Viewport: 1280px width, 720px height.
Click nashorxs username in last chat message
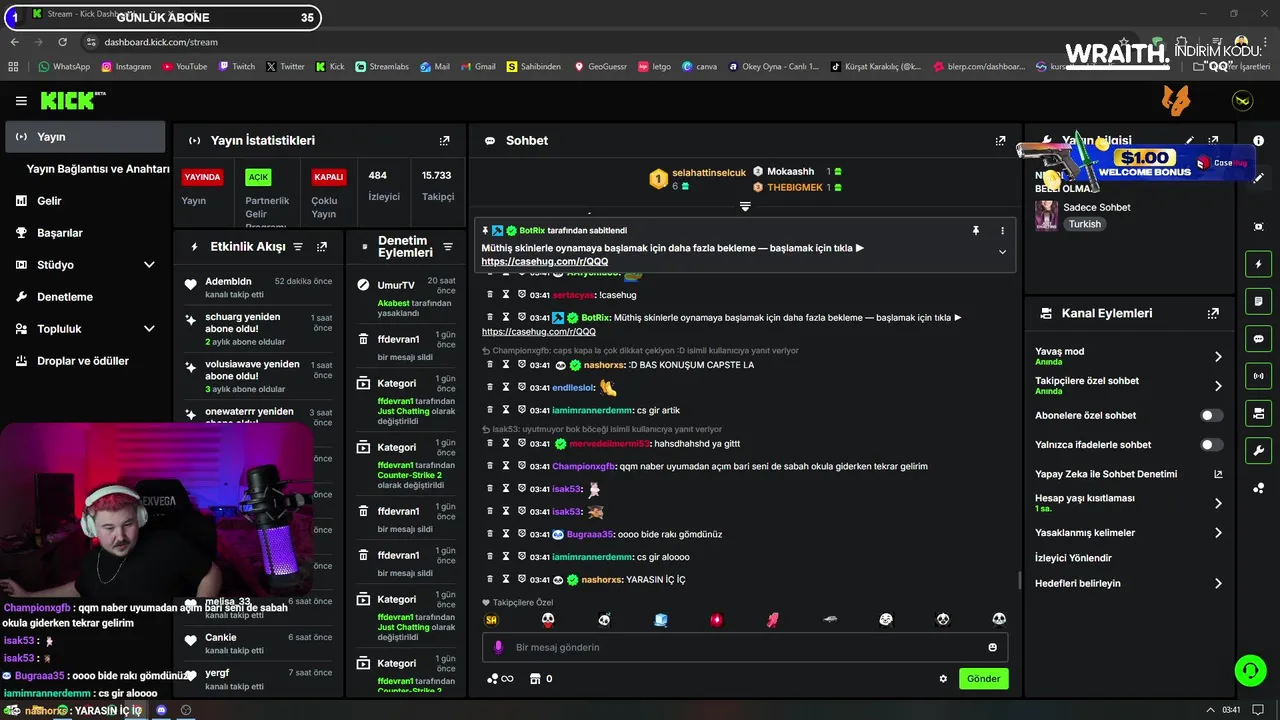coord(602,580)
